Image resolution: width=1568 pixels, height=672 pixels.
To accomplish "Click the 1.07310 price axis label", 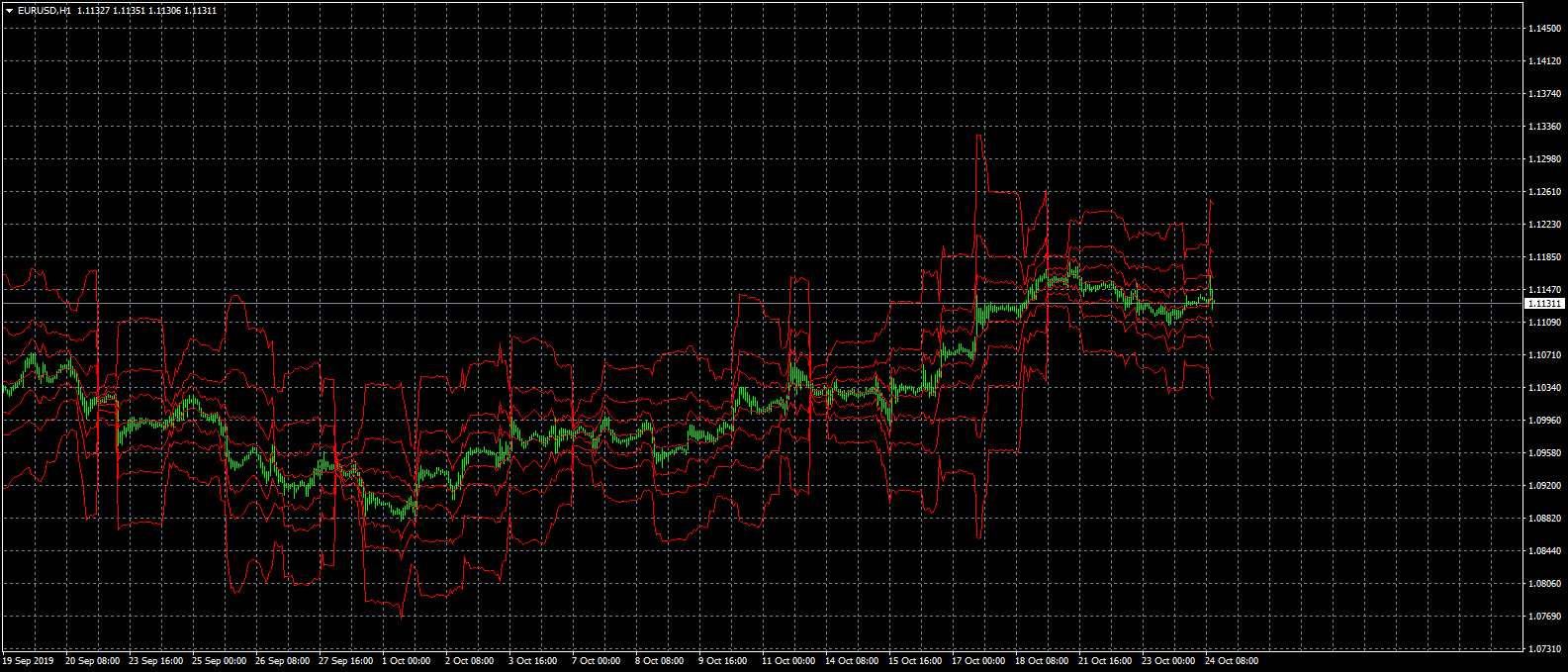I will [x=1545, y=649].
